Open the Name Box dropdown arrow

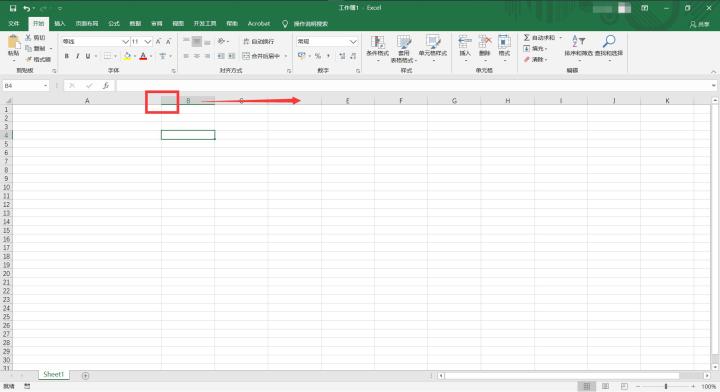click(45, 85)
